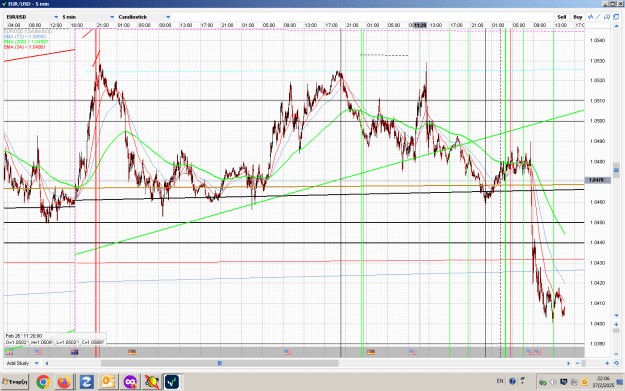Click the 1.0500 price axis label
This screenshot has width=625, height=391.
[597, 121]
